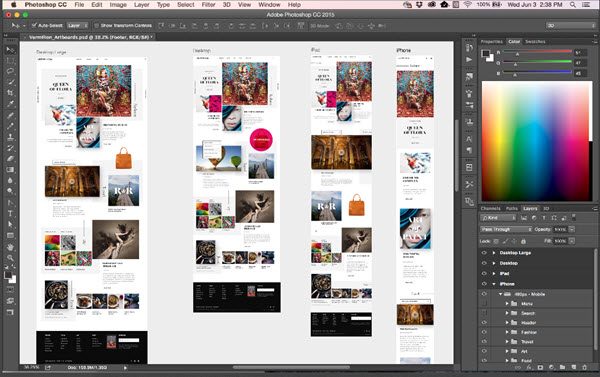Screen dimensions: 600x377
Task: Hide the Fashion layer group
Action: (484, 332)
